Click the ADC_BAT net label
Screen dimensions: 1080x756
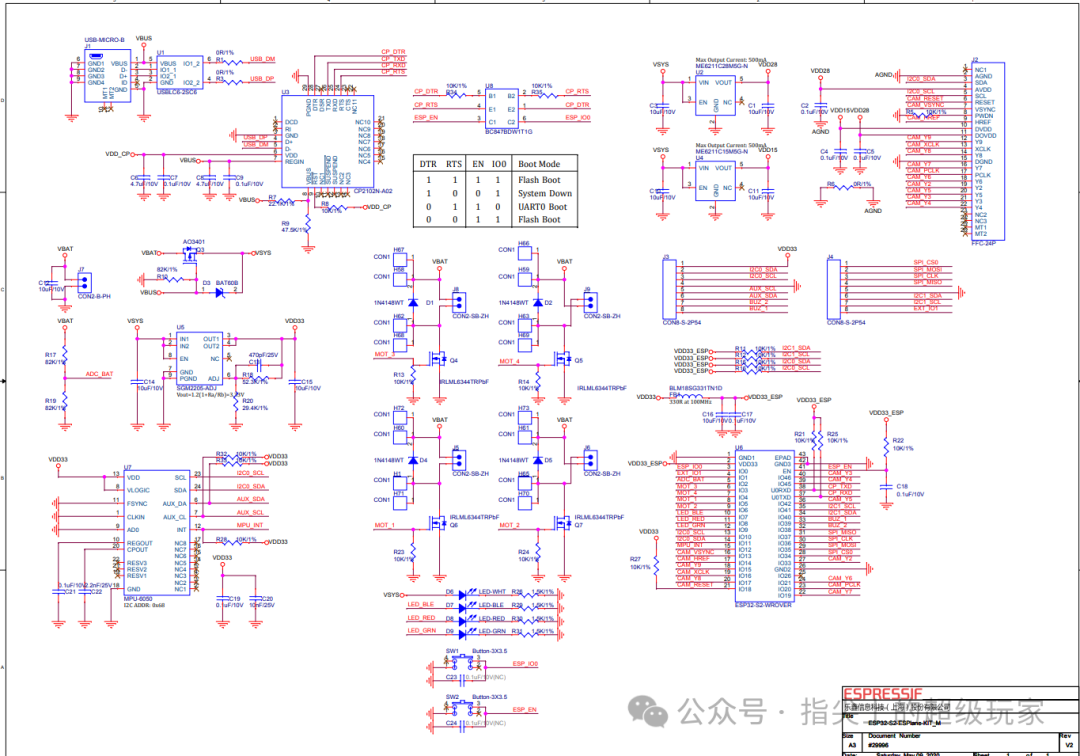point(99,374)
